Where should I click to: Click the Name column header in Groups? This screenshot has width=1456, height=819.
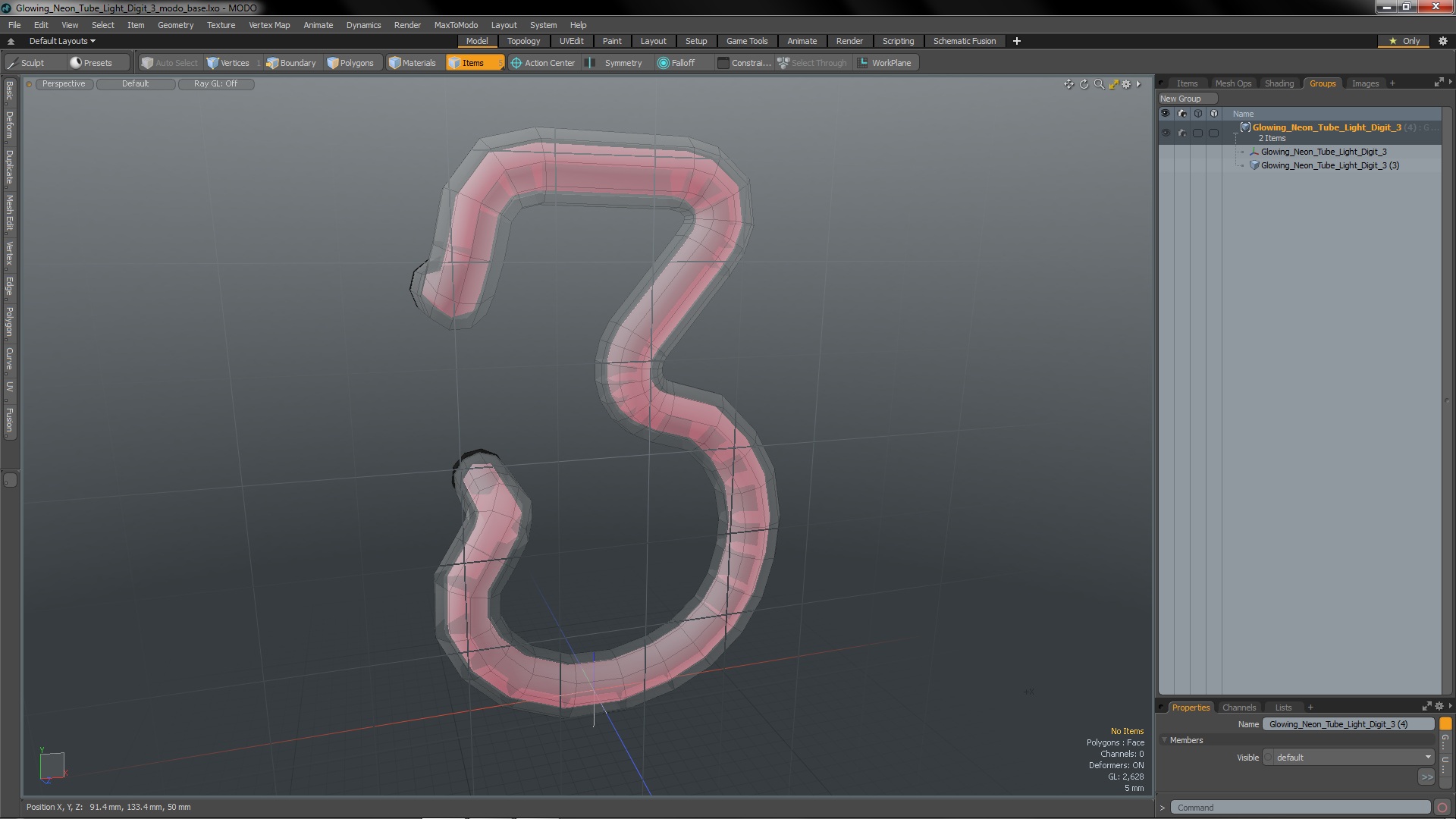click(x=1243, y=114)
